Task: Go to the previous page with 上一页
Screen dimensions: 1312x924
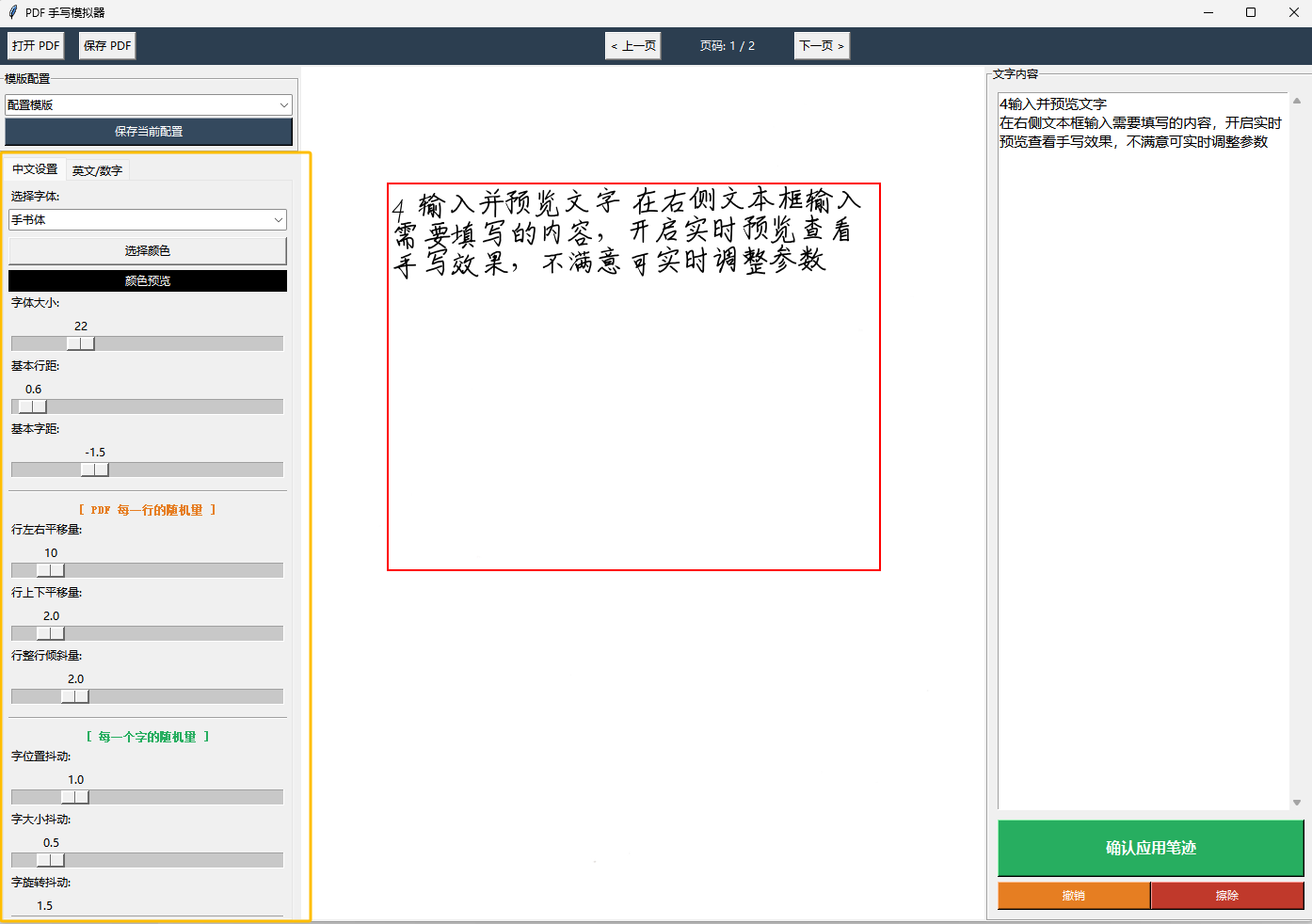Action: [x=632, y=44]
